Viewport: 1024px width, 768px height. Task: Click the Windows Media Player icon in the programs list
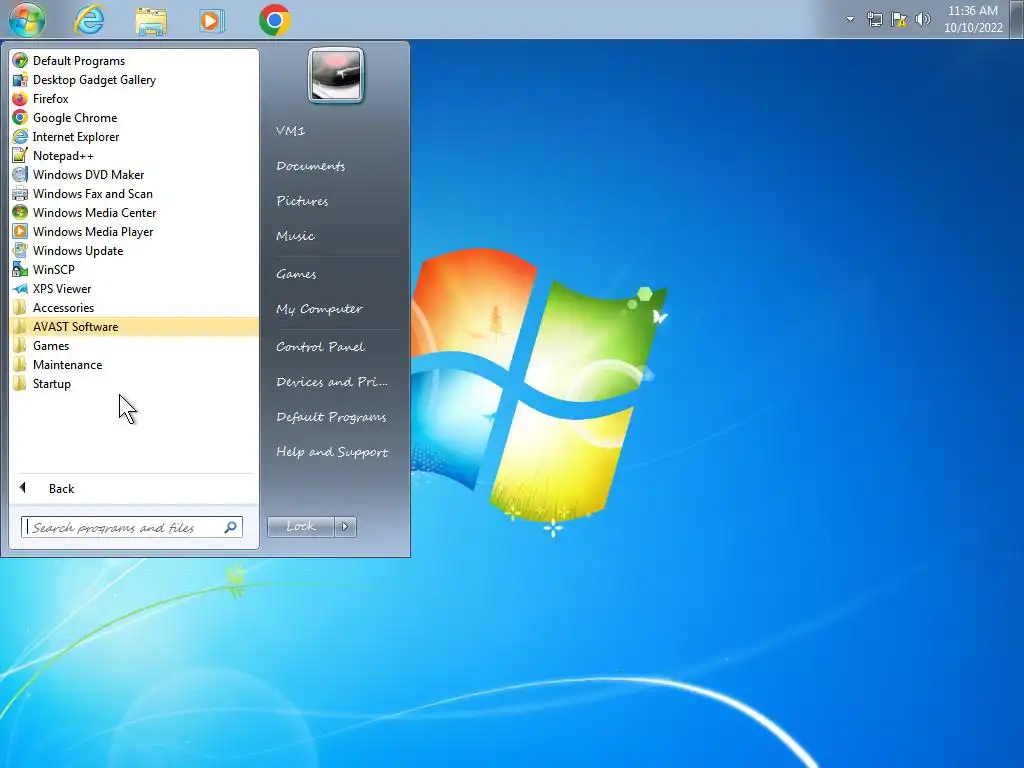point(20,231)
